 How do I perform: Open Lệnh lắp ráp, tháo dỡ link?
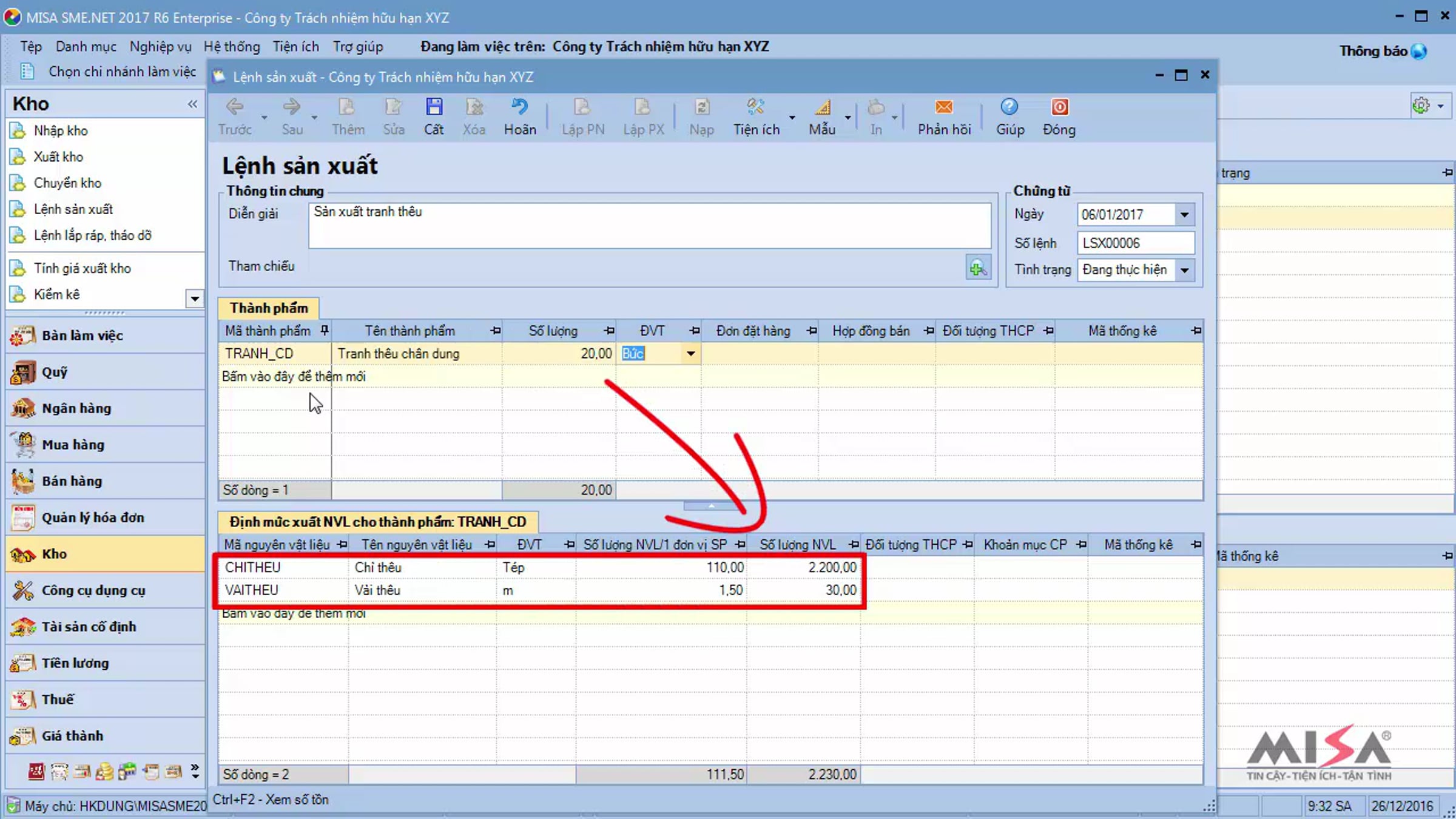pyautogui.click(x=92, y=235)
